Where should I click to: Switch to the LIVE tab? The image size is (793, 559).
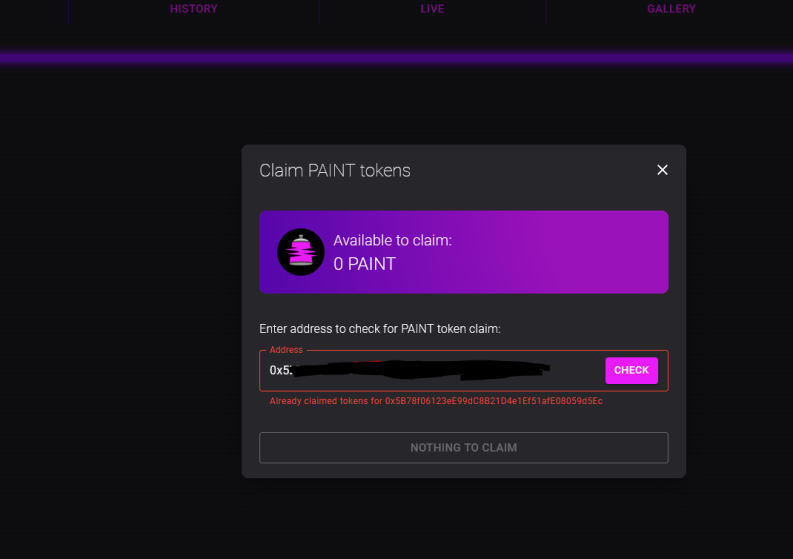[432, 9]
